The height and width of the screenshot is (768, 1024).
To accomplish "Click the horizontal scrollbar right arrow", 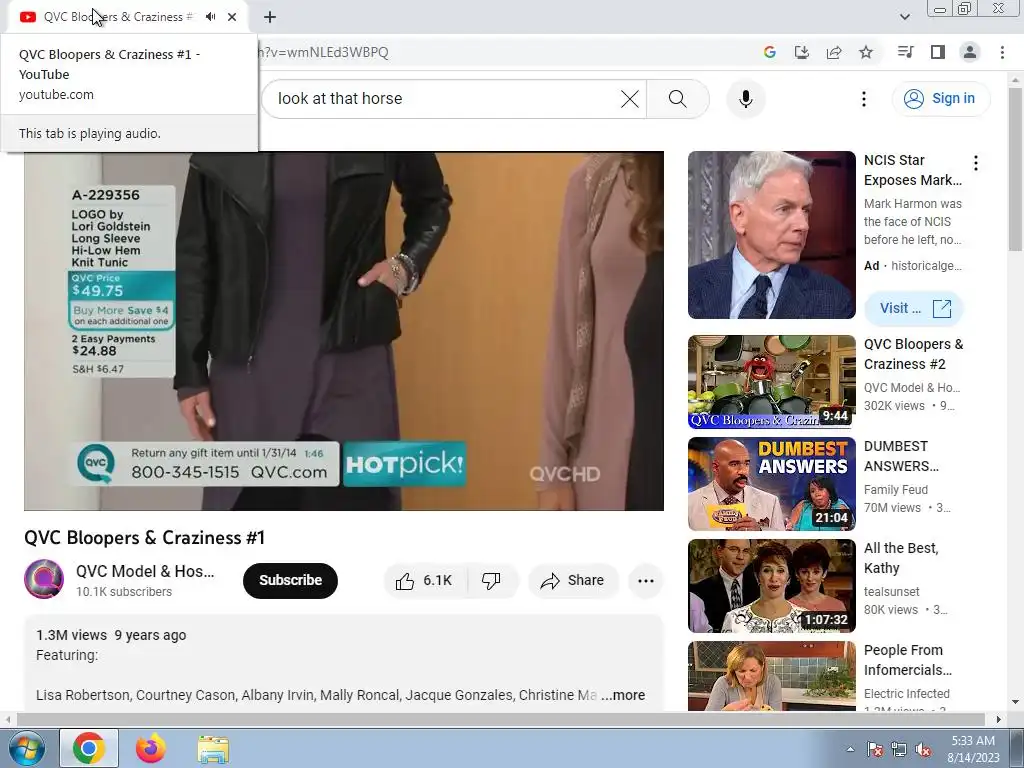I will point(998,720).
